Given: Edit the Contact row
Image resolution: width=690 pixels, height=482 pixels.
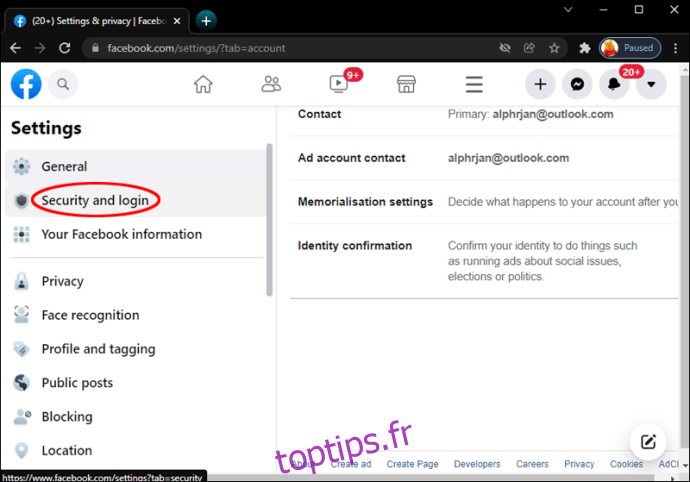Looking at the screenshot, I should pyautogui.click(x=484, y=114).
